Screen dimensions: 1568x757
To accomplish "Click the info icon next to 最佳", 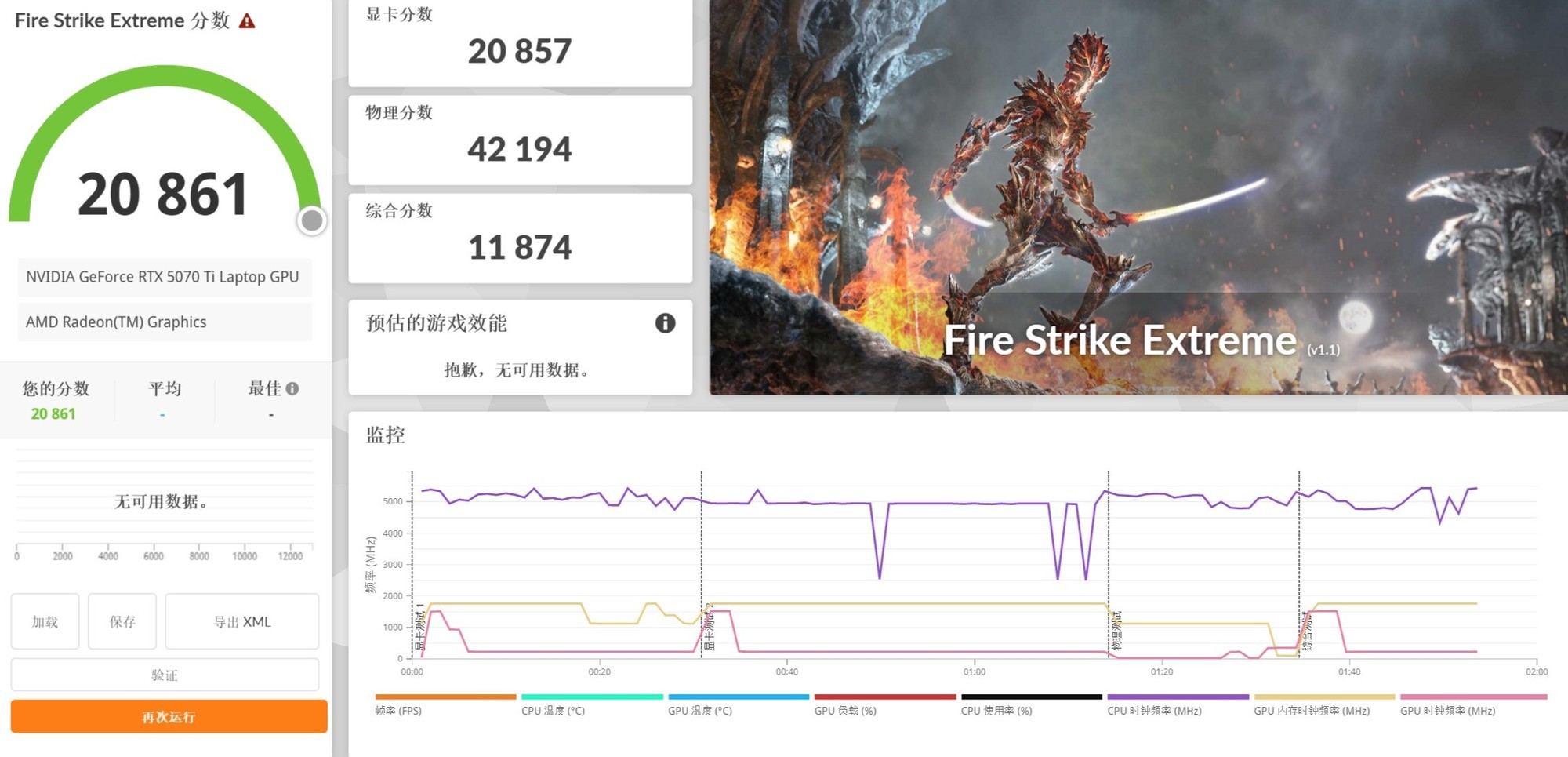I will coord(292,388).
